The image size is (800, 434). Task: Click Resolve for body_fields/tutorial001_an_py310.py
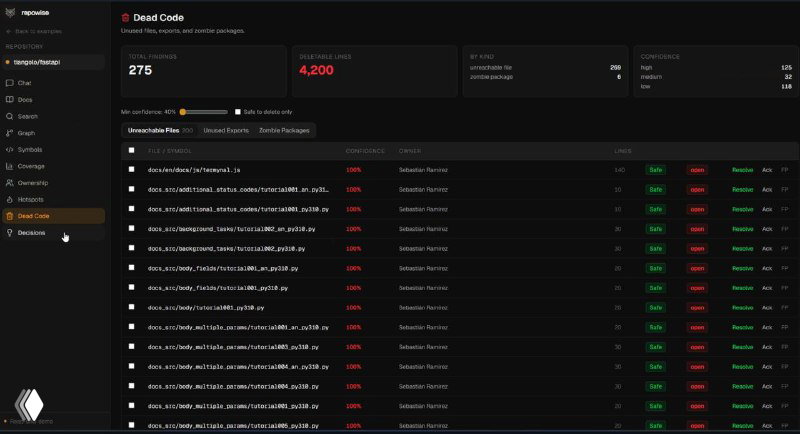click(x=742, y=268)
